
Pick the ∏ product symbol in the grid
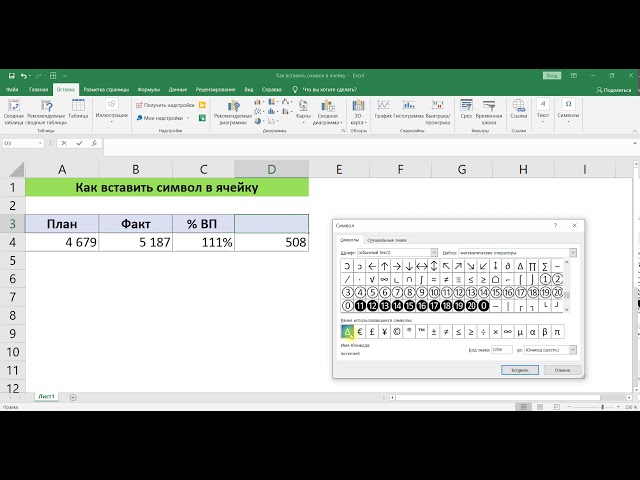pyautogui.click(x=532, y=267)
